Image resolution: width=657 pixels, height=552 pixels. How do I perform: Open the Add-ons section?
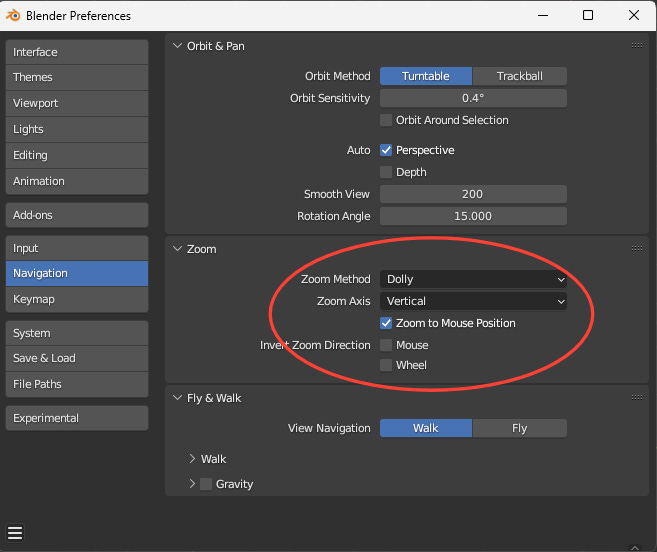[x=77, y=215]
